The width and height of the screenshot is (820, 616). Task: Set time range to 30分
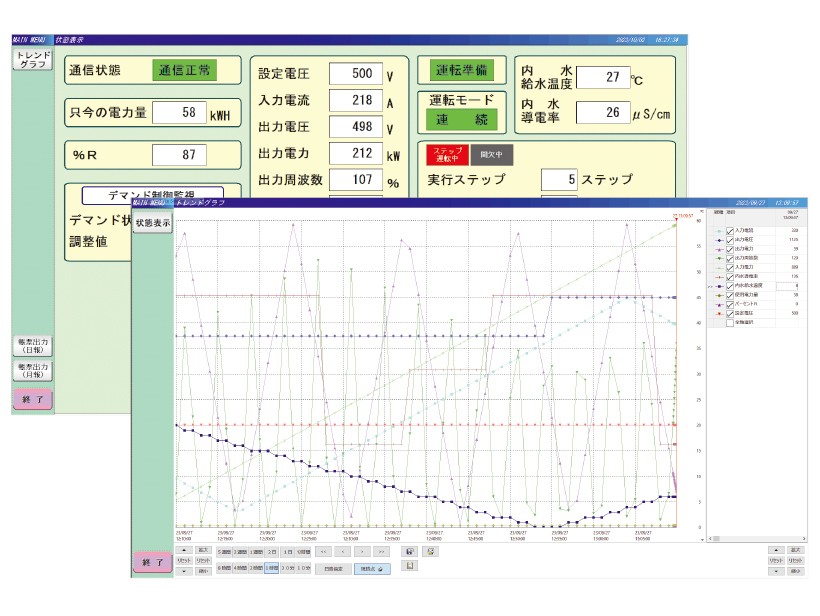pos(288,568)
